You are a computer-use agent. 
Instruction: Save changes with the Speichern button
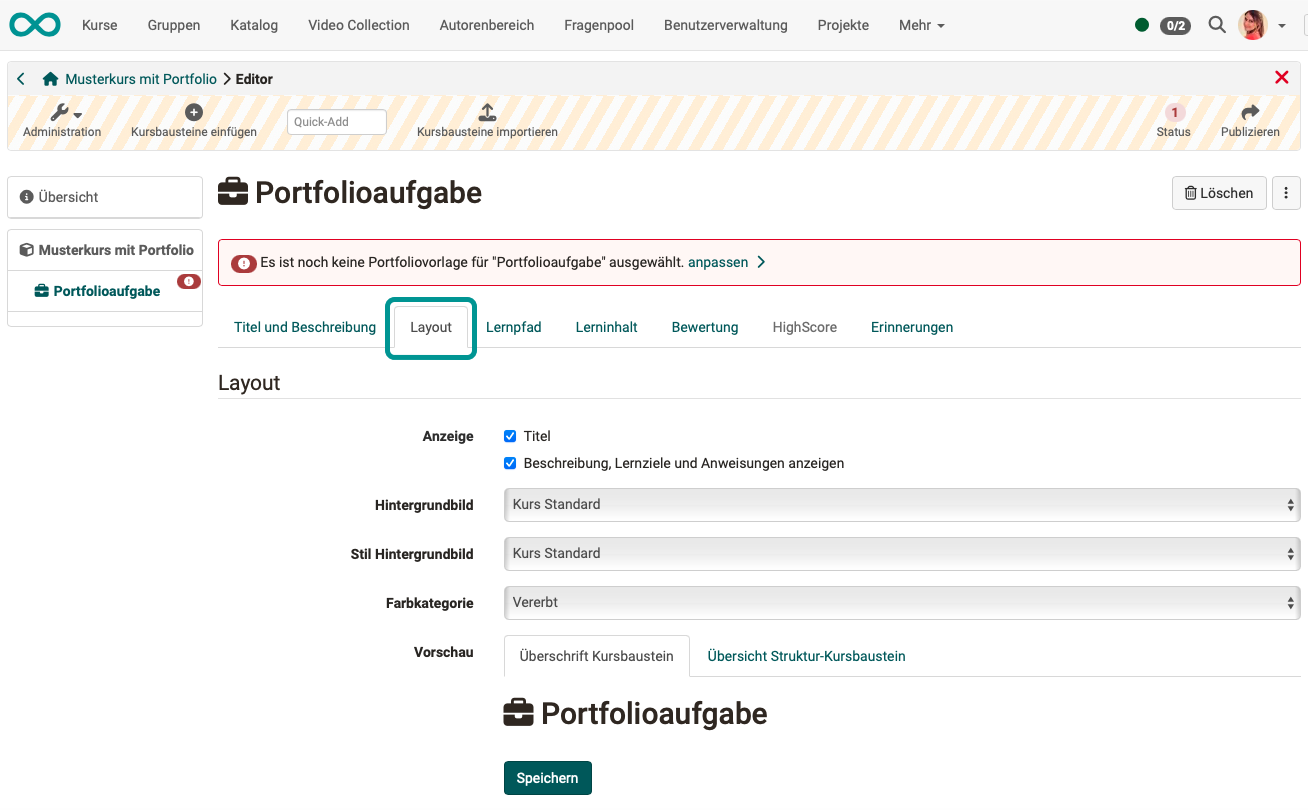pos(547,777)
